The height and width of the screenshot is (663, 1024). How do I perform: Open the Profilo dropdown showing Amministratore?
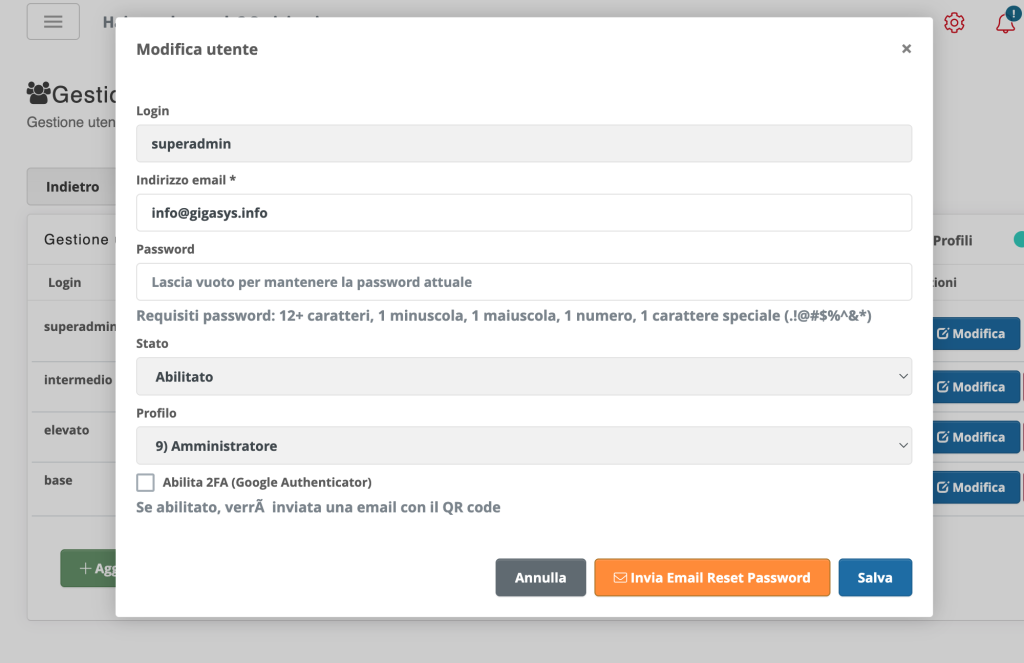pyautogui.click(x=524, y=444)
